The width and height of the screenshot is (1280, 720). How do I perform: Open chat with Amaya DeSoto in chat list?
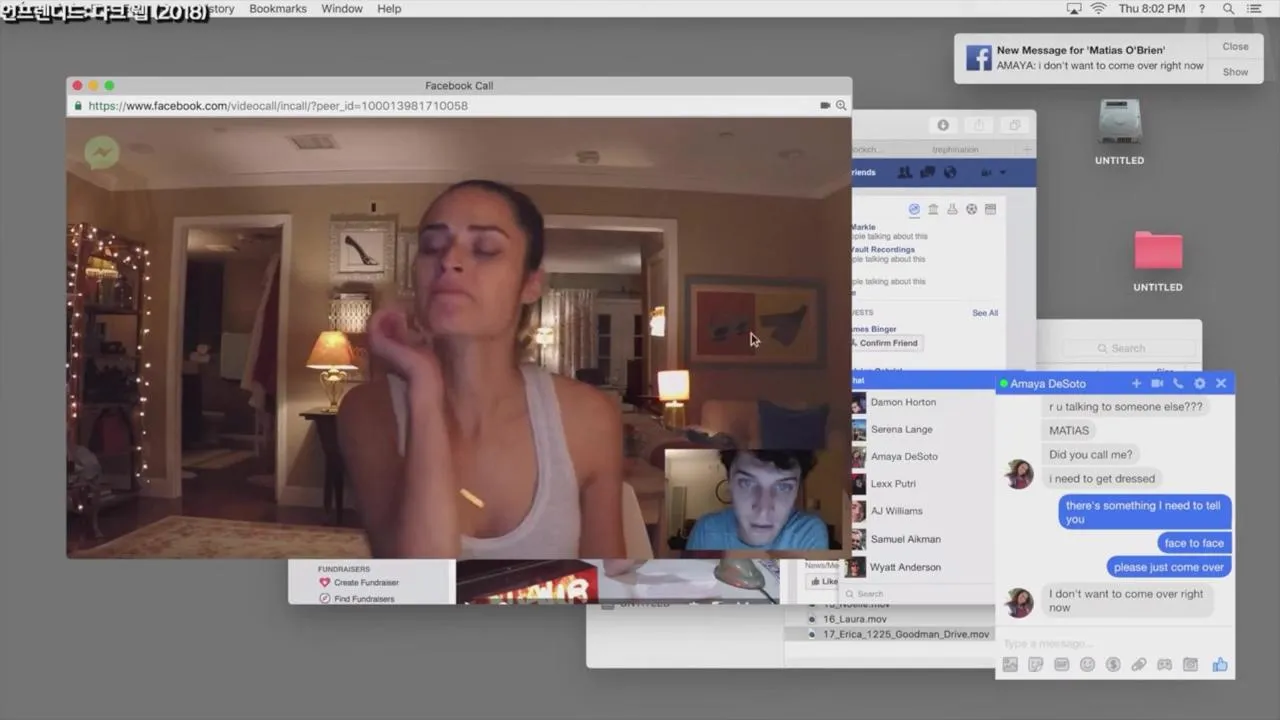[x=904, y=456]
